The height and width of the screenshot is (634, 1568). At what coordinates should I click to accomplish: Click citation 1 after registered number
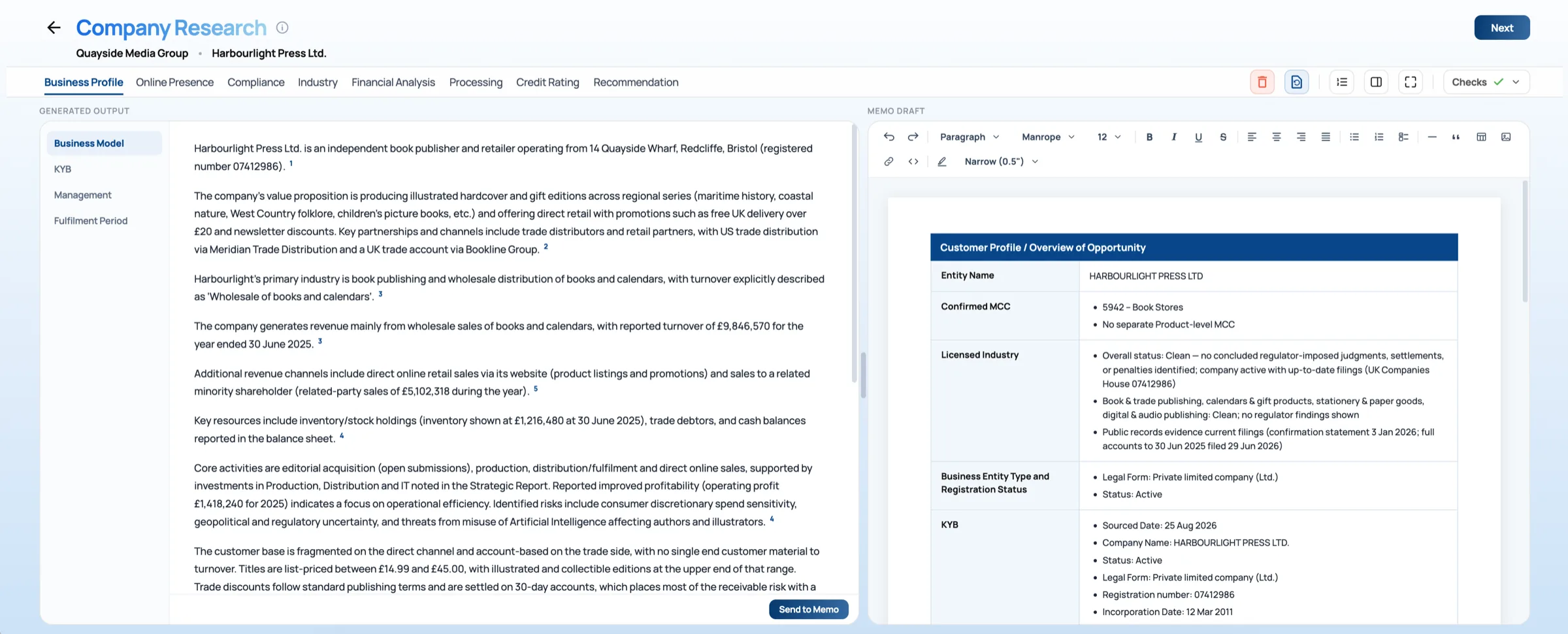[x=291, y=163]
